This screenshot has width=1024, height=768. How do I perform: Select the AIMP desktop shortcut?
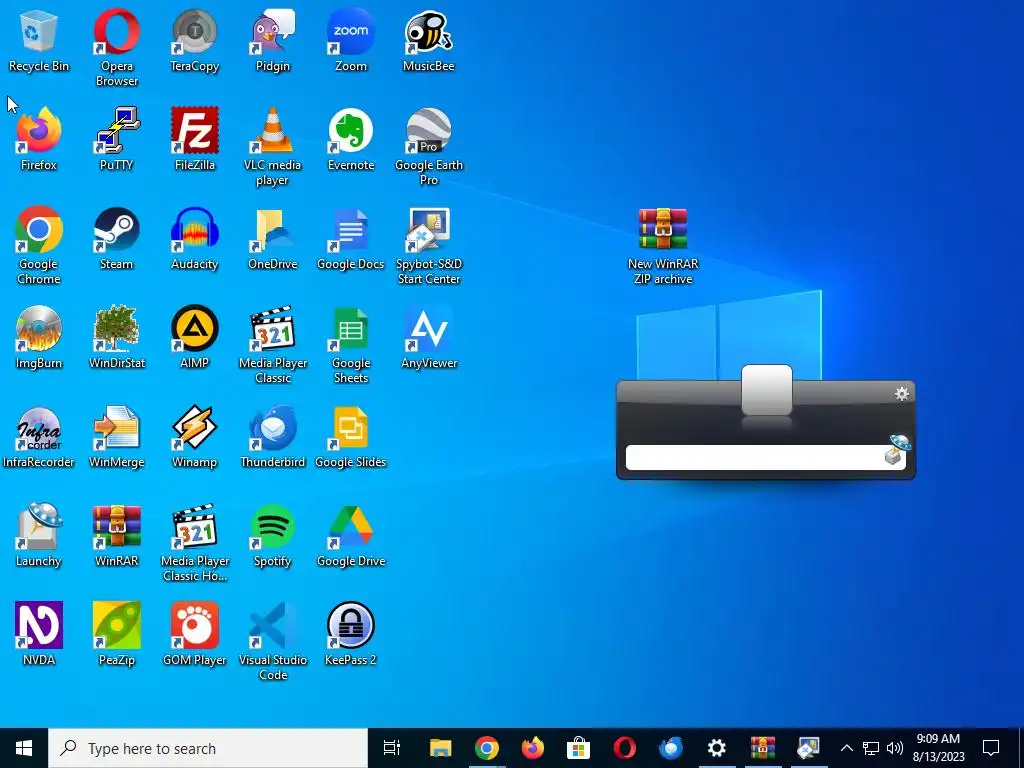click(x=195, y=338)
